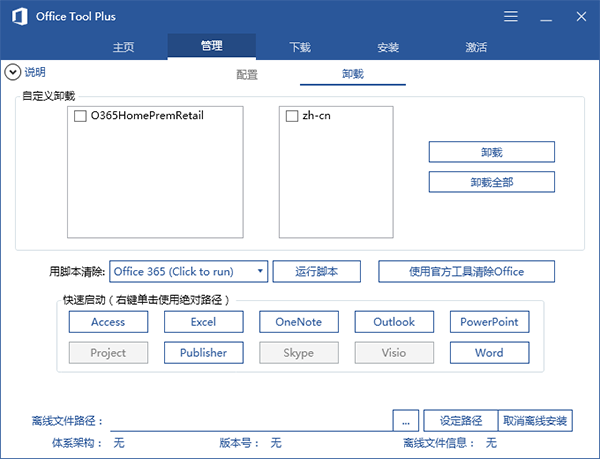Go to the 下载 tab
This screenshot has width=600, height=459.
(x=300, y=47)
